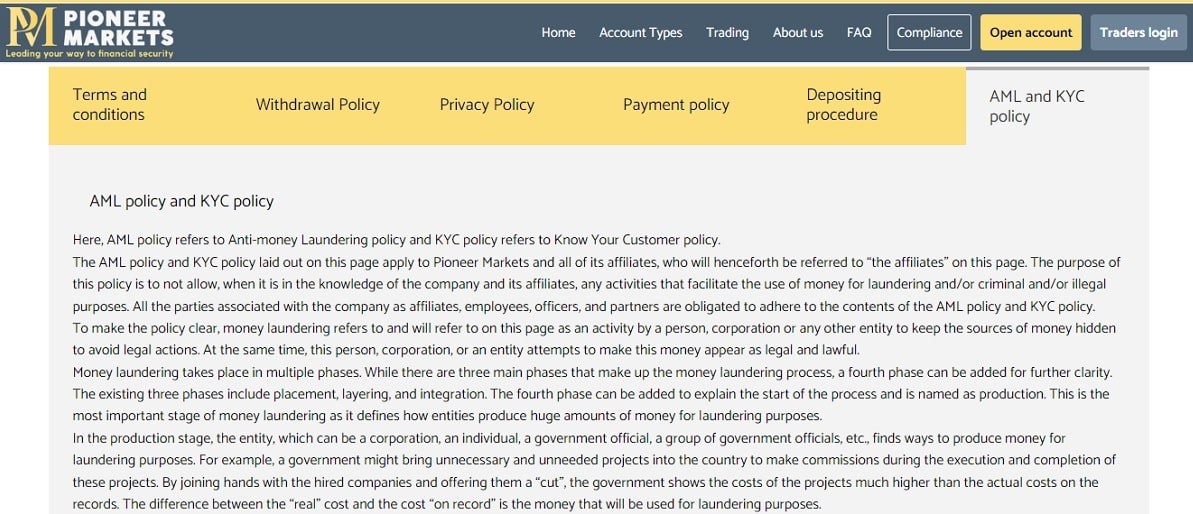
Task: Click the sentence starting 'Here, AML policy refers'
Action: pyautogui.click(x=396, y=240)
